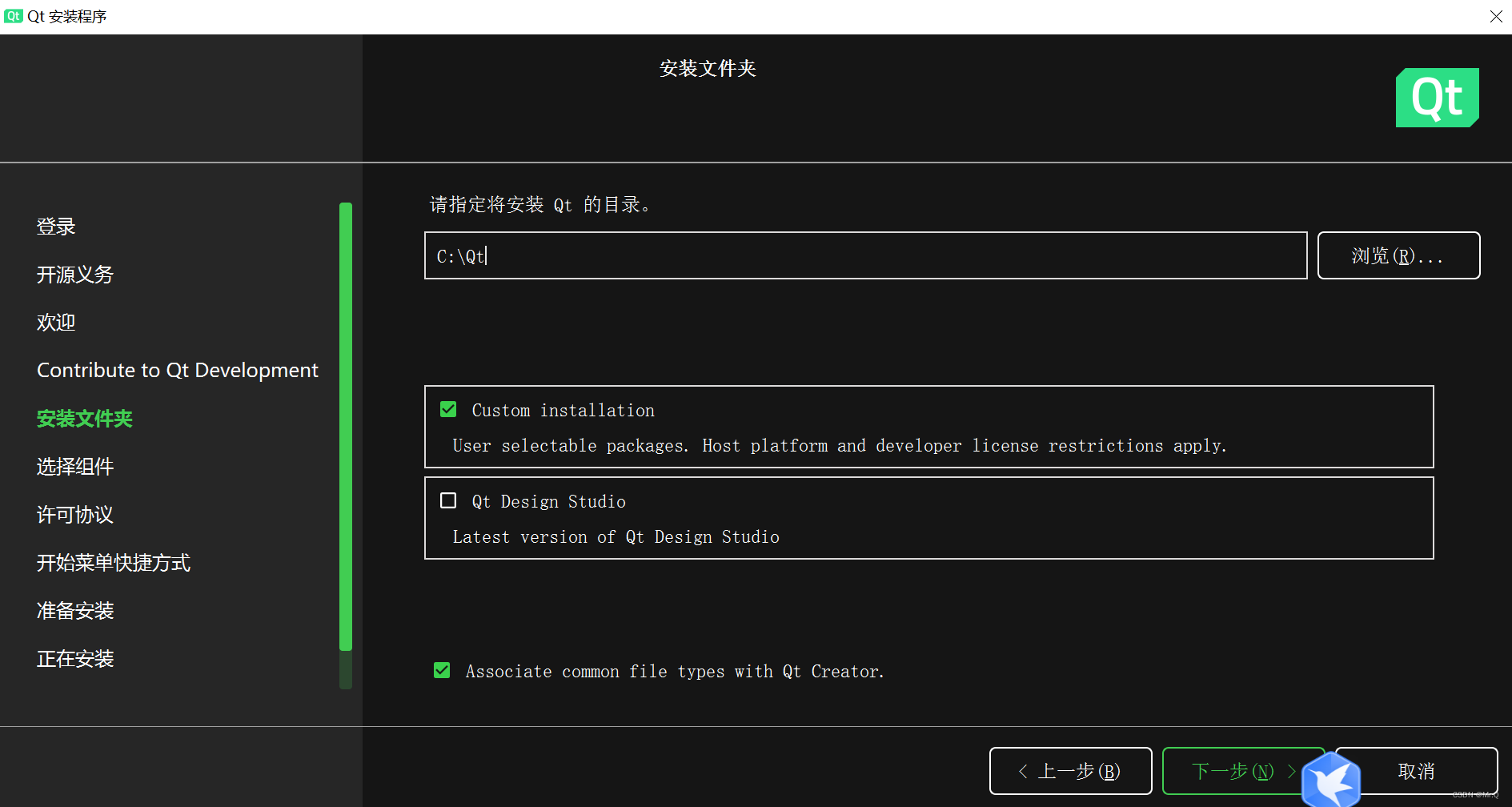The width and height of the screenshot is (1512, 807).
Task: Click the install directory path field
Action: (x=865, y=255)
